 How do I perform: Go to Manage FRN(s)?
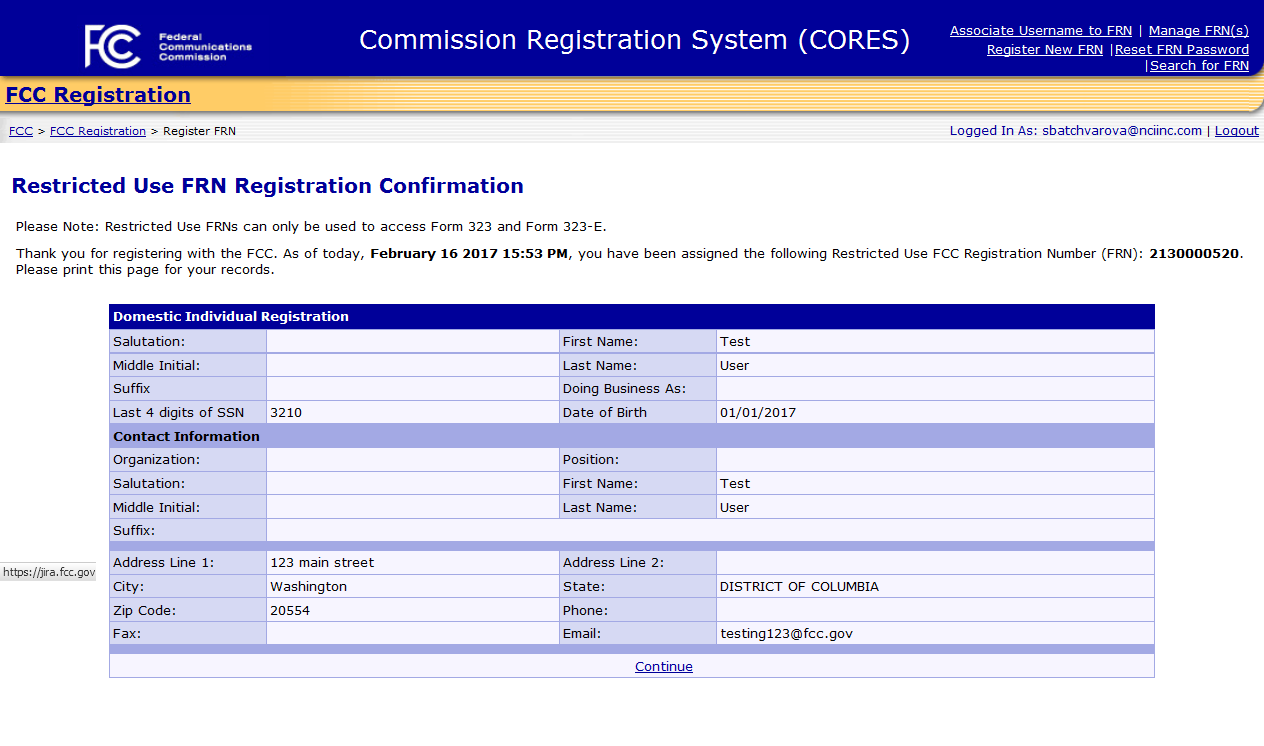pyautogui.click(x=1198, y=31)
